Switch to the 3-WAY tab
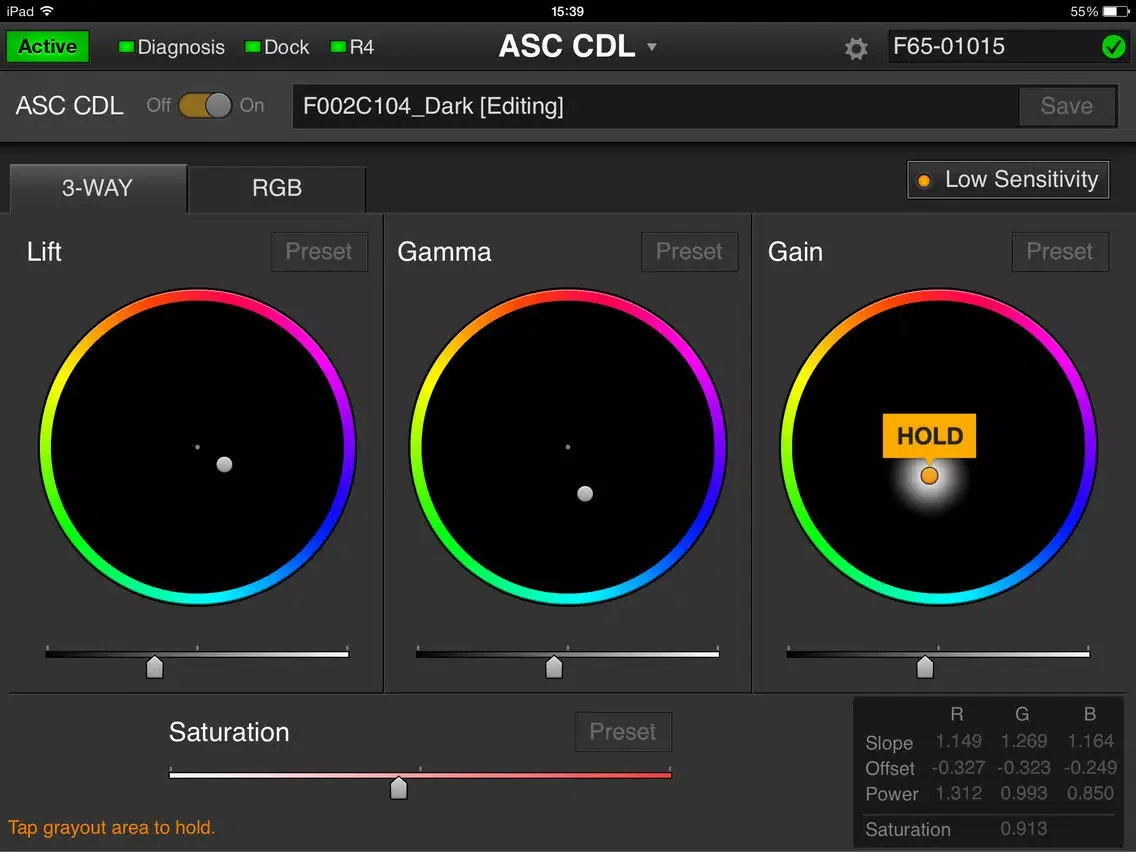 pos(98,188)
